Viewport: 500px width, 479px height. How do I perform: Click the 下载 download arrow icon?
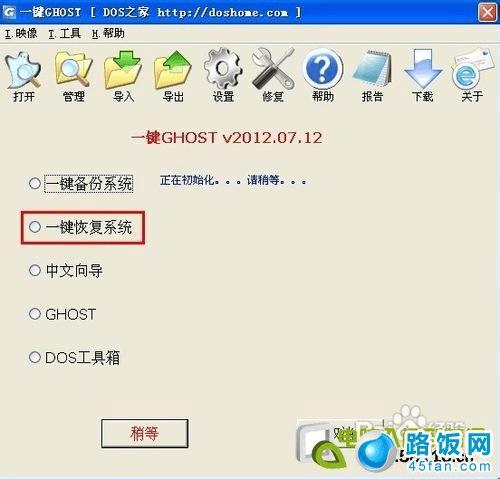coord(423,69)
